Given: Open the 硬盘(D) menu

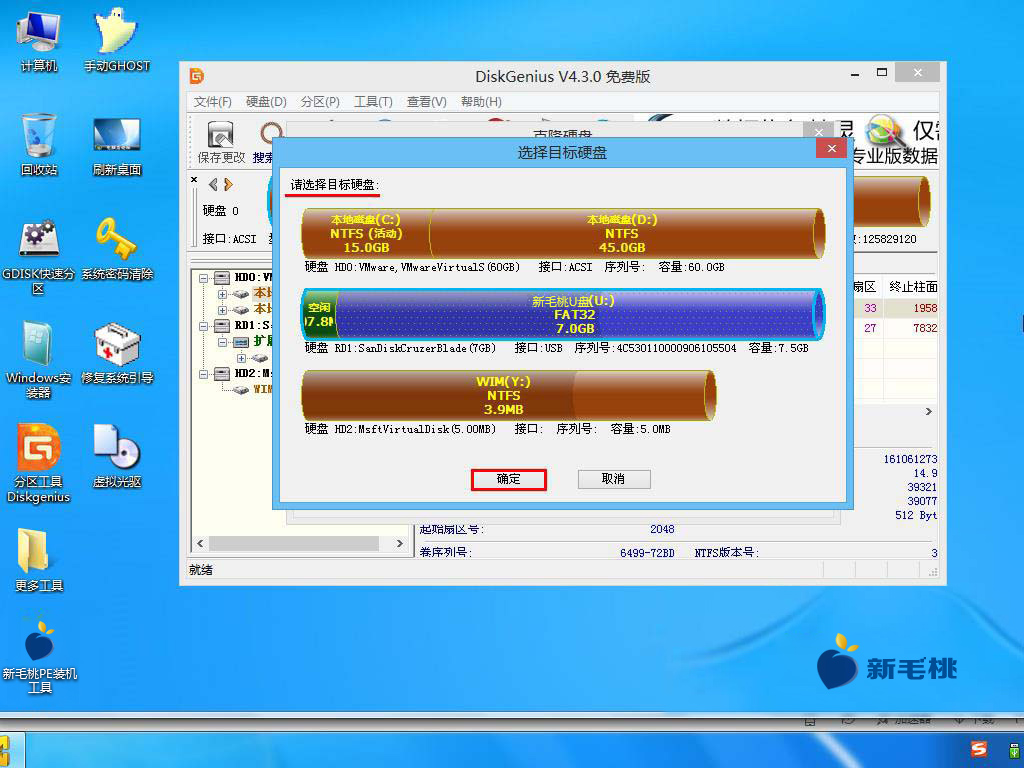Looking at the screenshot, I should [266, 102].
